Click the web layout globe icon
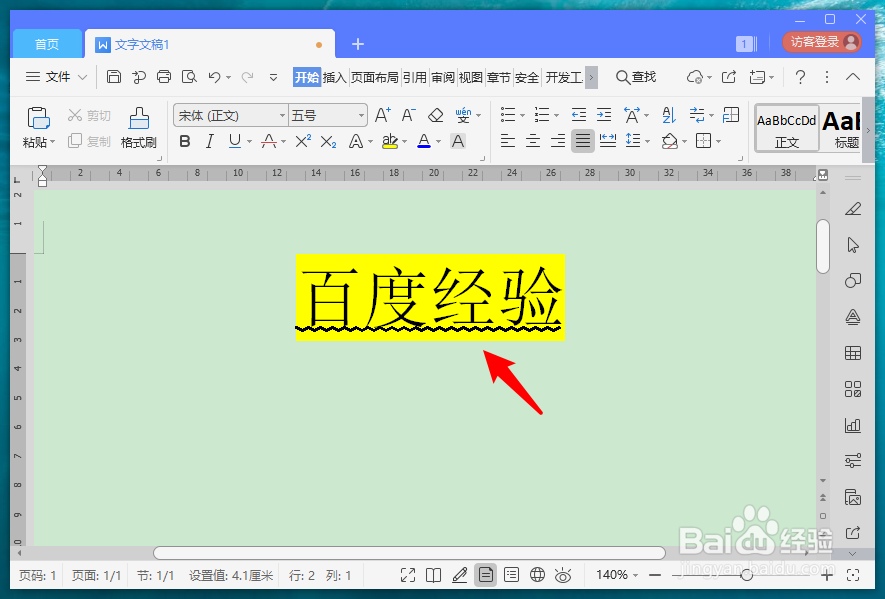Image resolution: width=885 pixels, height=599 pixels. point(537,575)
